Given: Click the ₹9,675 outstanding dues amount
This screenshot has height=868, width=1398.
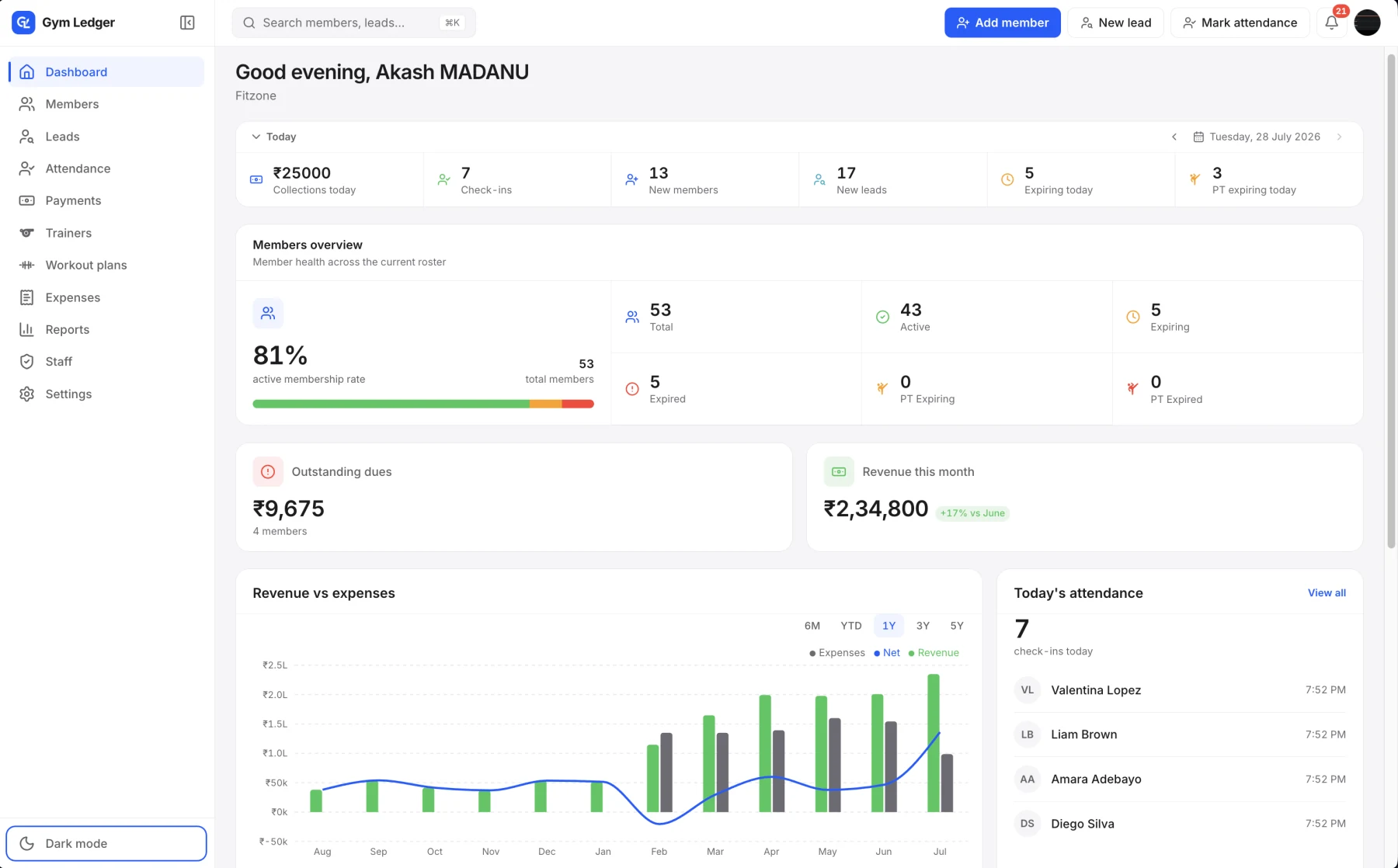Looking at the screenshot, I should [x=289, y=509].
